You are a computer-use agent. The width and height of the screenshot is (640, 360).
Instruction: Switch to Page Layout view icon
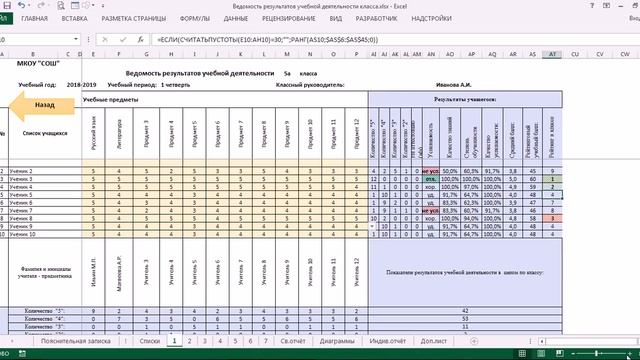pos(540,353)
